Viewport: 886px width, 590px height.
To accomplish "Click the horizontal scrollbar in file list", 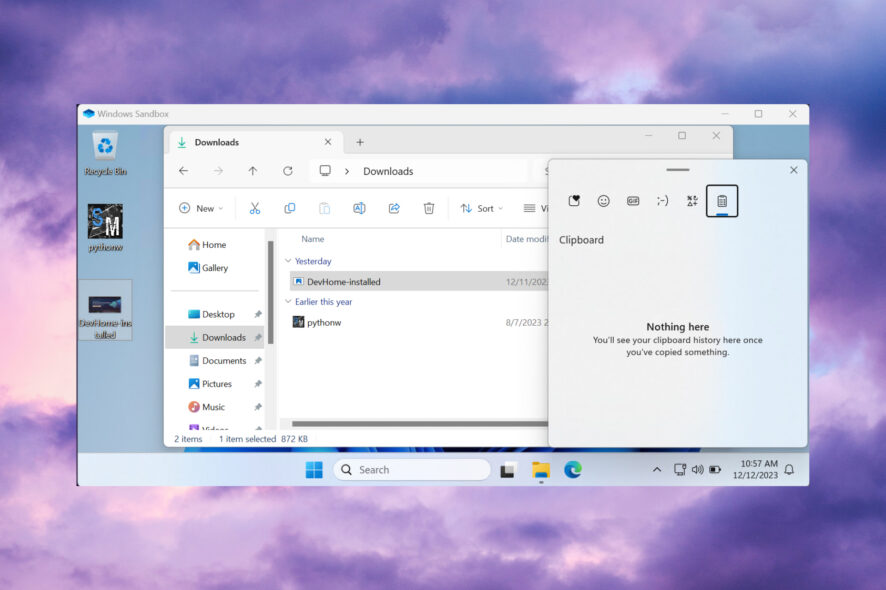I will coord(419,423).
